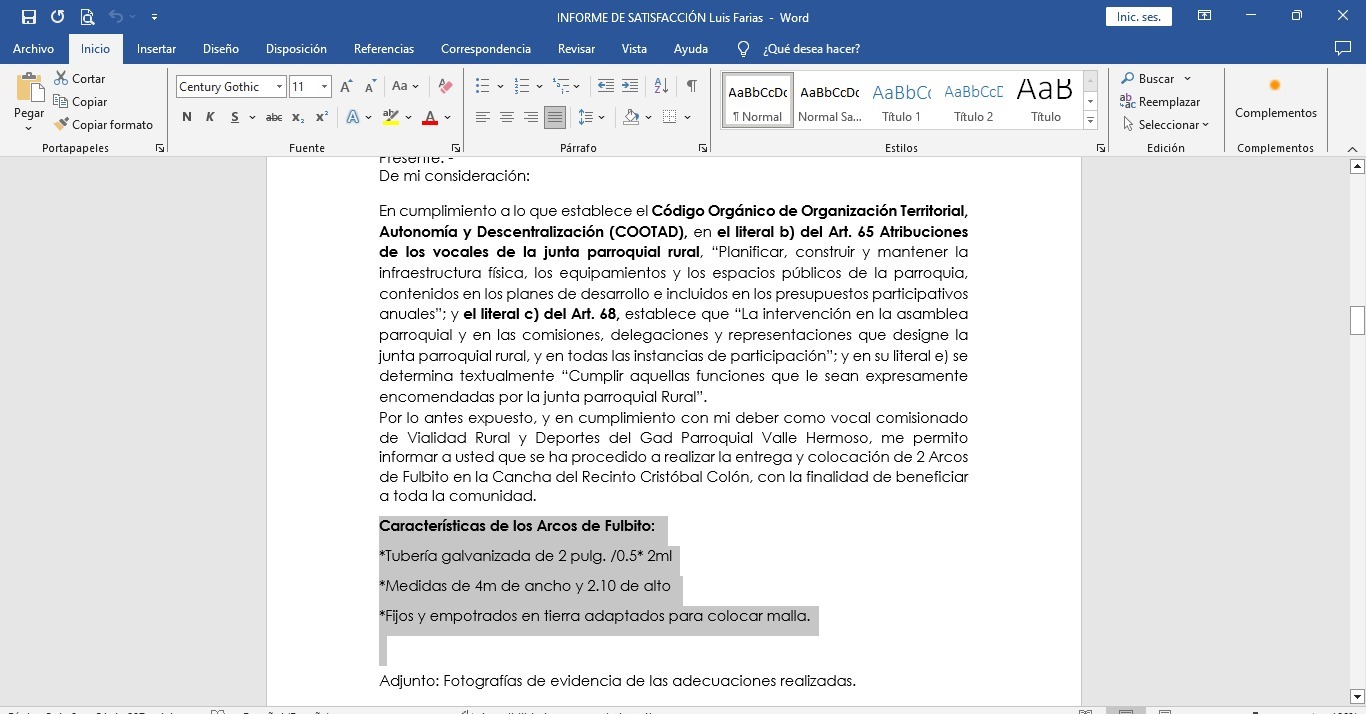Increase indent of selected paragraph
The image size is (1366, 714).
tap(630, 87)
